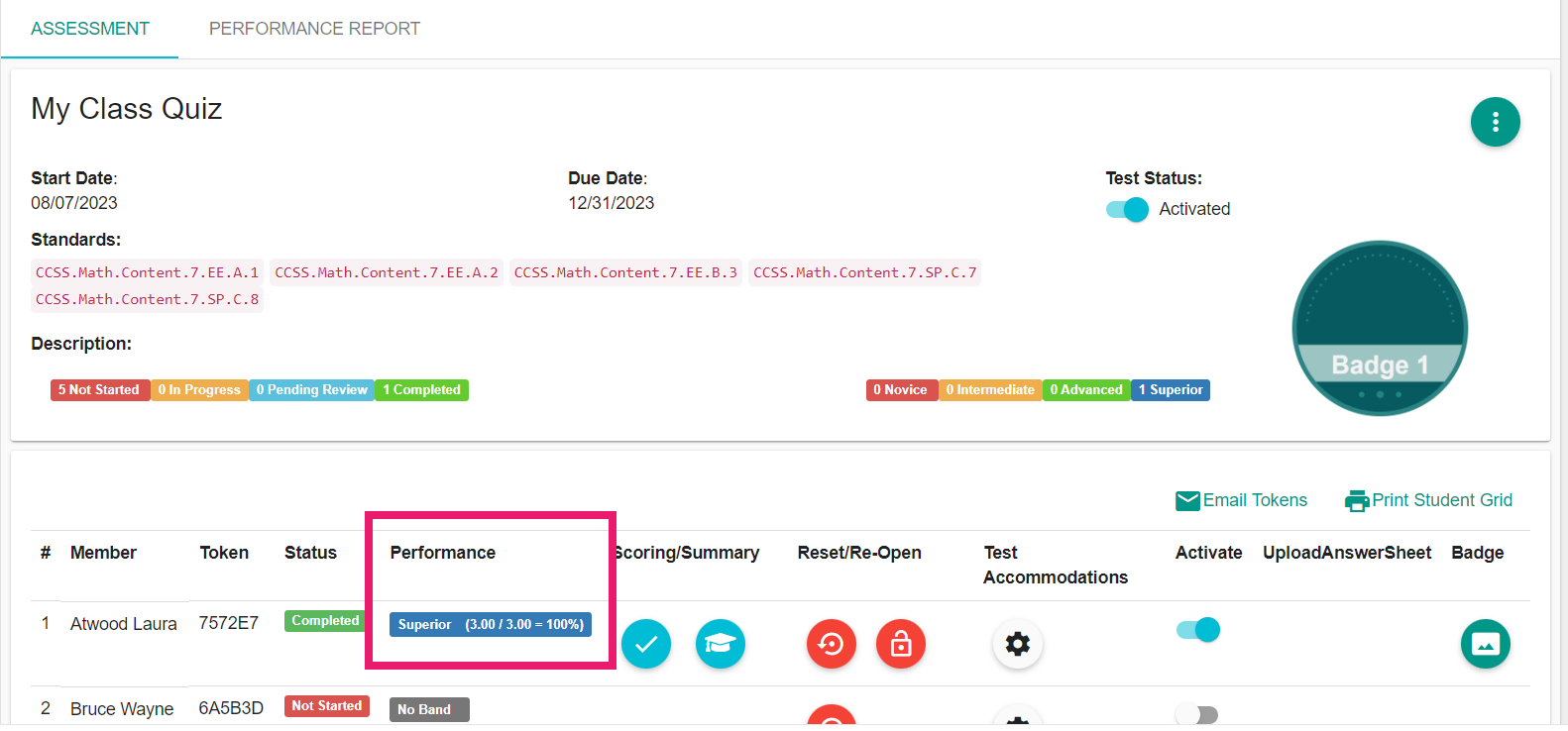Click the Email Tokens link
Screen dimensions: 1568x731
coord(1255,500)
